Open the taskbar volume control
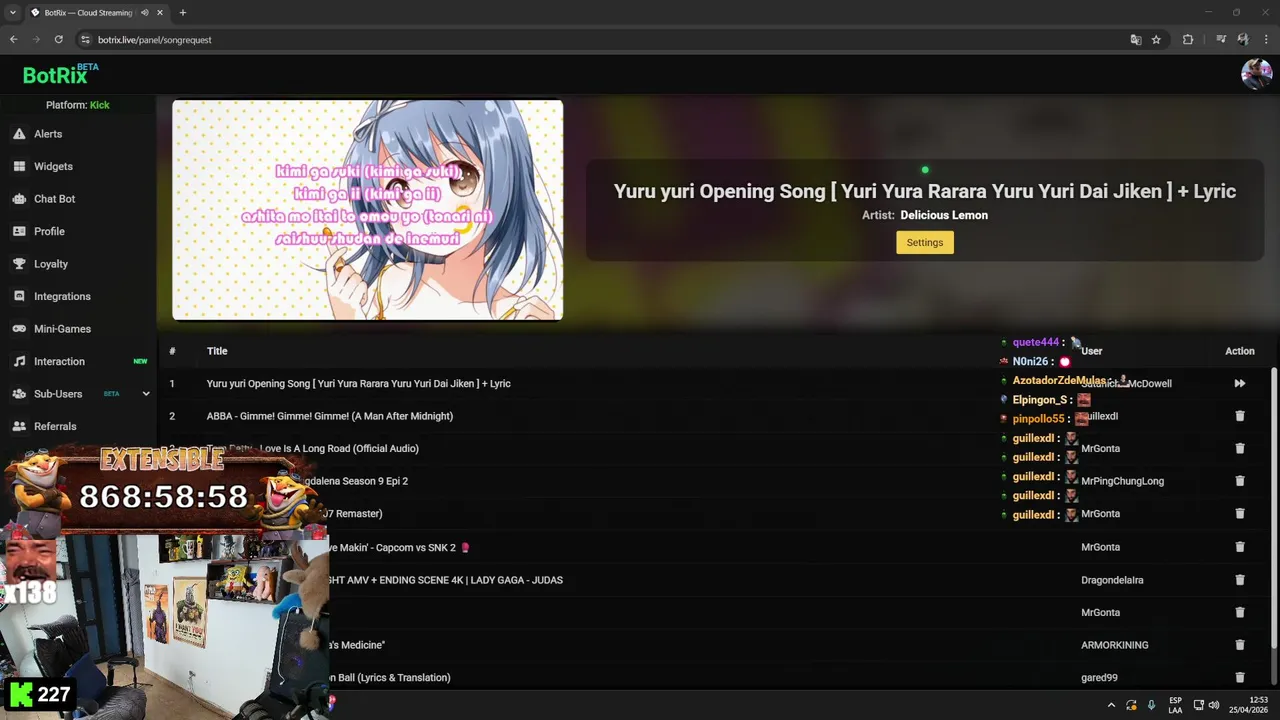Viewport: 1280px width, 720px height. [1214, 705]
